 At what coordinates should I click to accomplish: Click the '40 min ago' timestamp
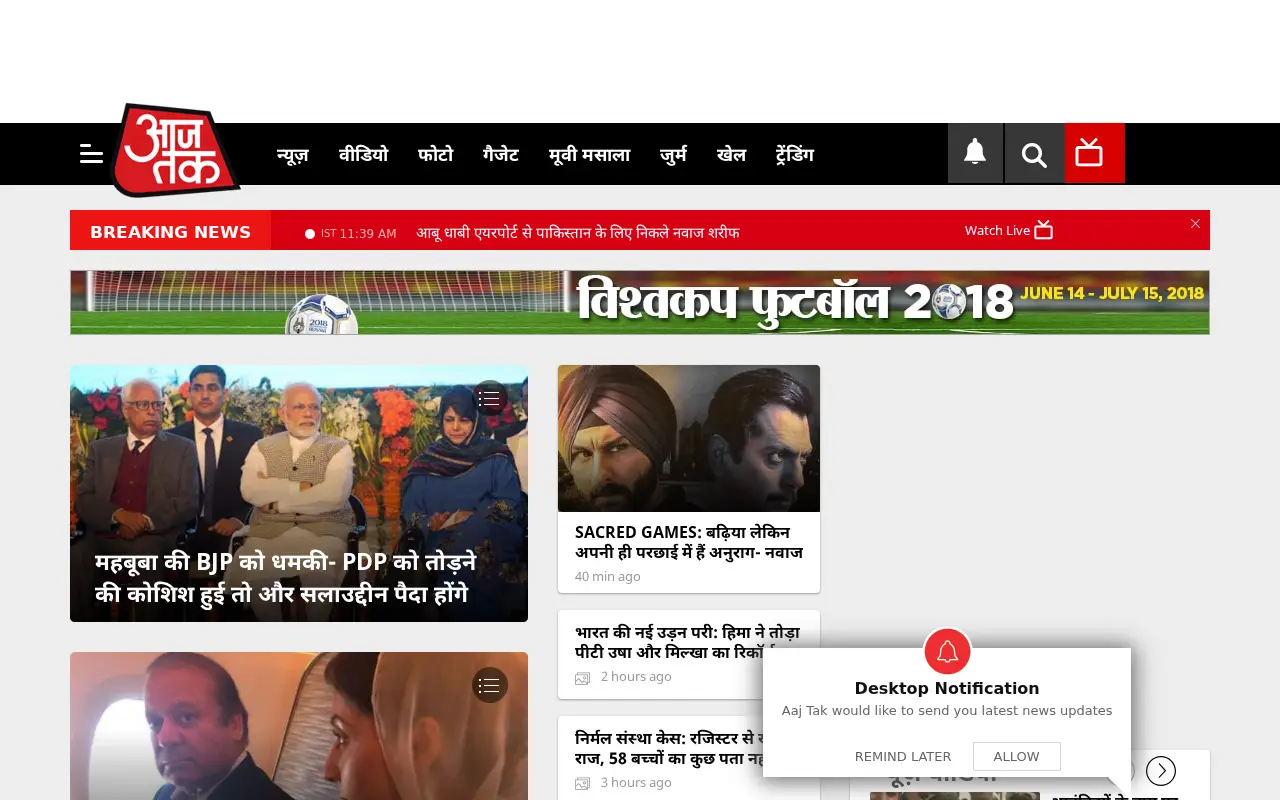(x=607, y=576)
